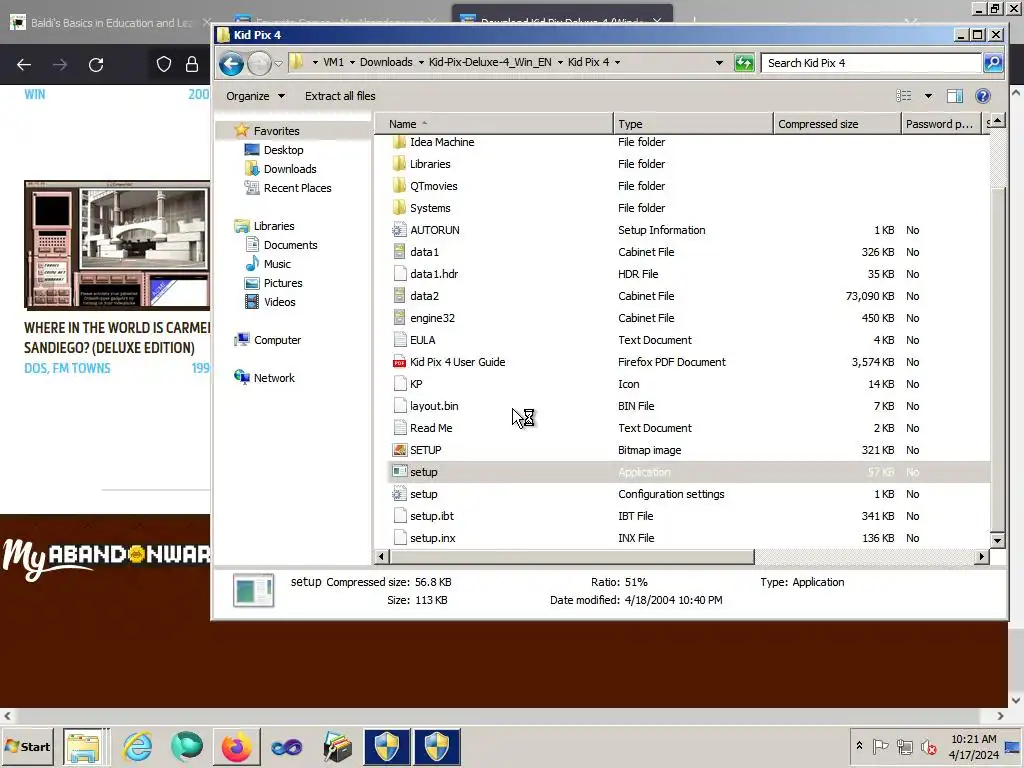Image resolution: width=1024 pixels, height=768 pixels.
Task: Click the DOS, FM TOWNS platform link
Action: tap(67, 368)
